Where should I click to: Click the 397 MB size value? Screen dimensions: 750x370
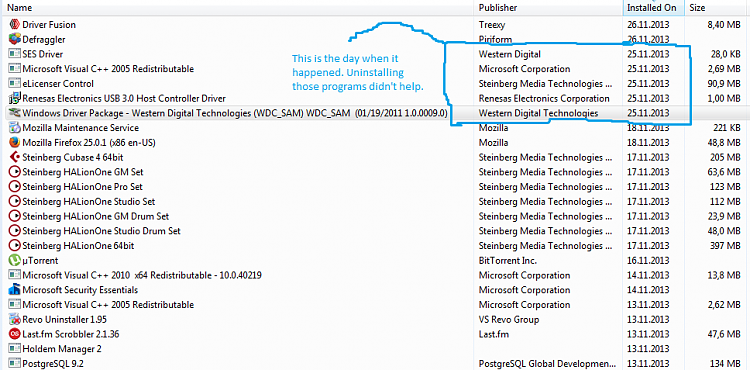726,246
